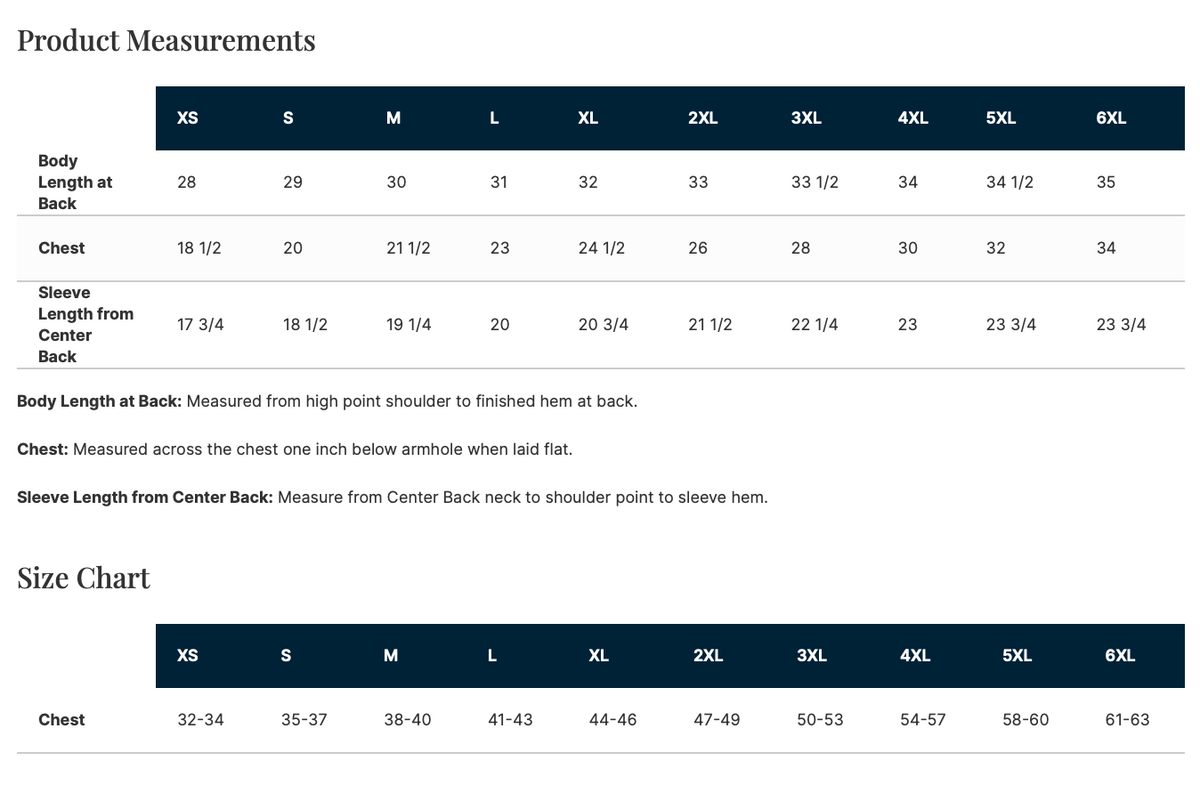Select the 44-46 chest range for XL
Image resolution: width=1200 pixels, height=785 pixels.
(613, 719)
